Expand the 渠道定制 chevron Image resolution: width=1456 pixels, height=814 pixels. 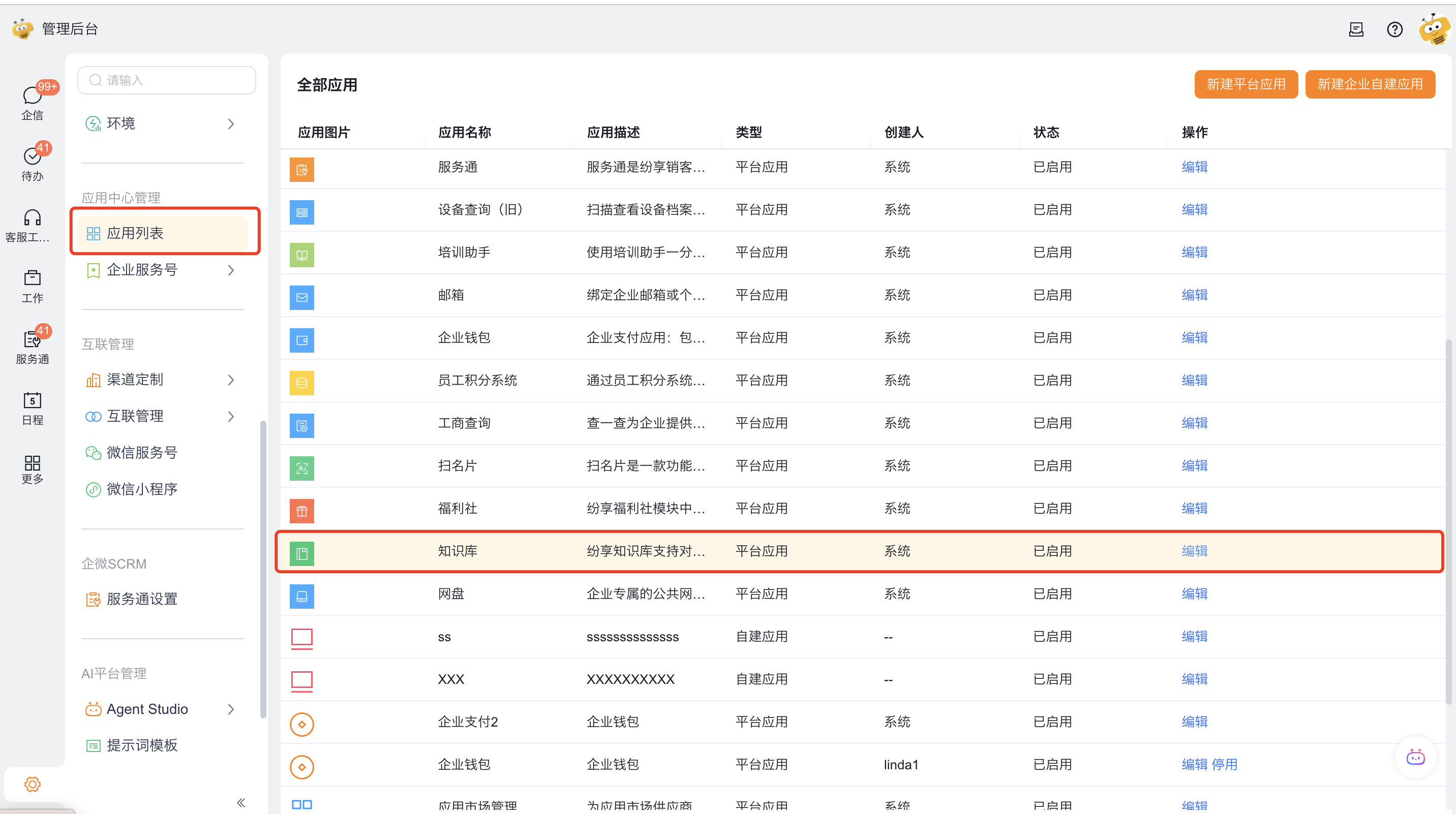(231, 380)
